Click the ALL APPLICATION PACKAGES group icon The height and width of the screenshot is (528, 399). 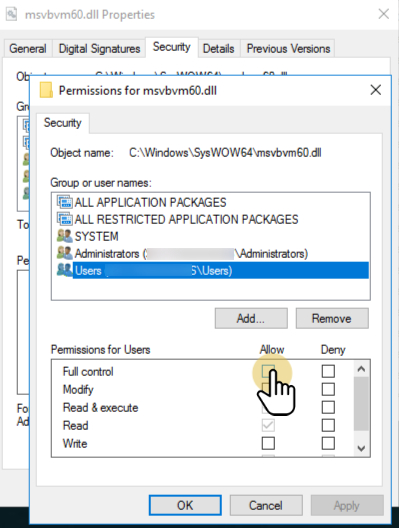64,202
